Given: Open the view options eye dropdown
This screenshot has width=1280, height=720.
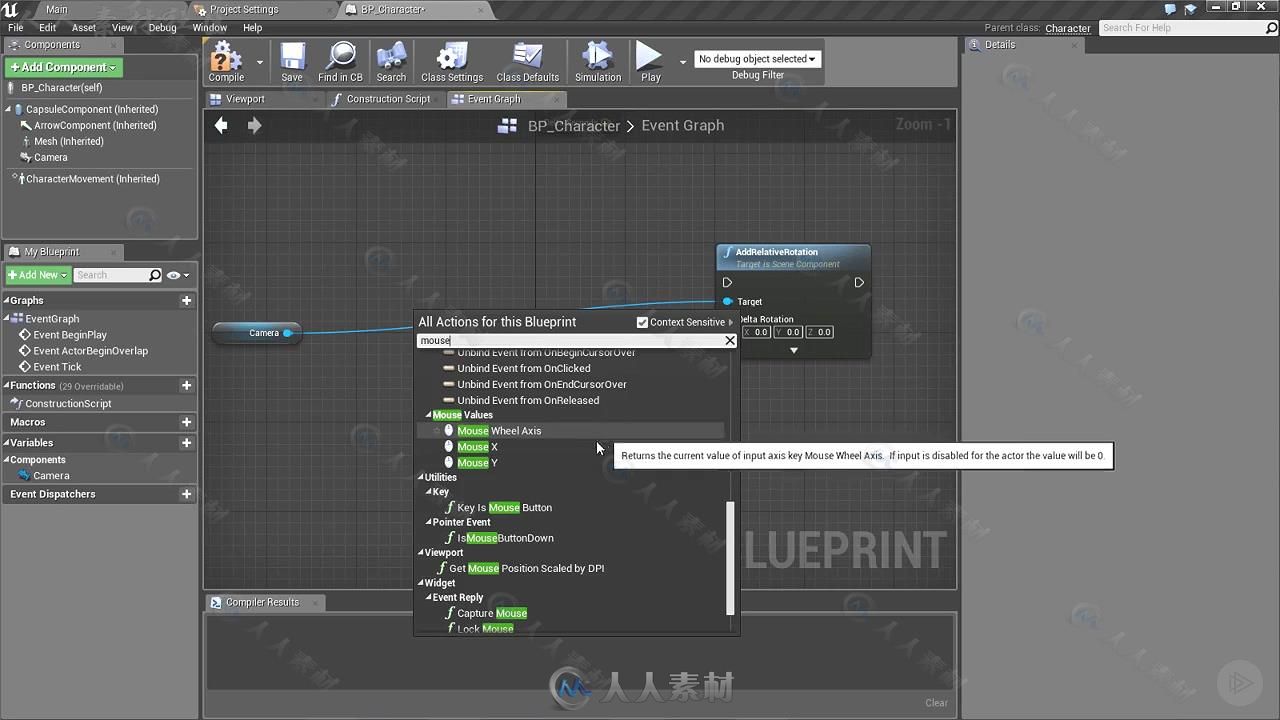Looking at the screenshot, I should click(178, 275).
